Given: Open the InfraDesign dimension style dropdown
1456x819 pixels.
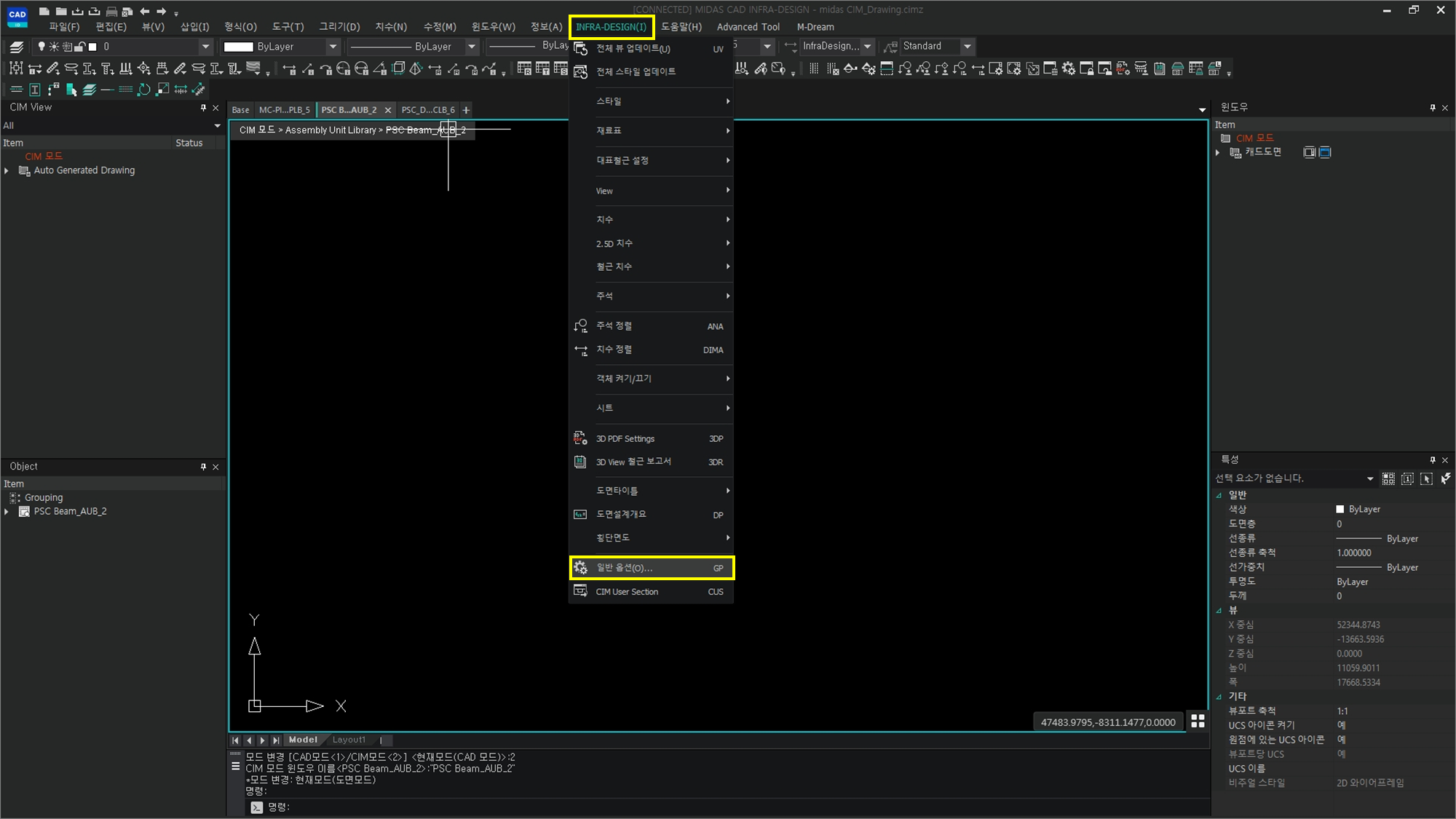Looking at the screenshot, I should [x=867, y=47].
